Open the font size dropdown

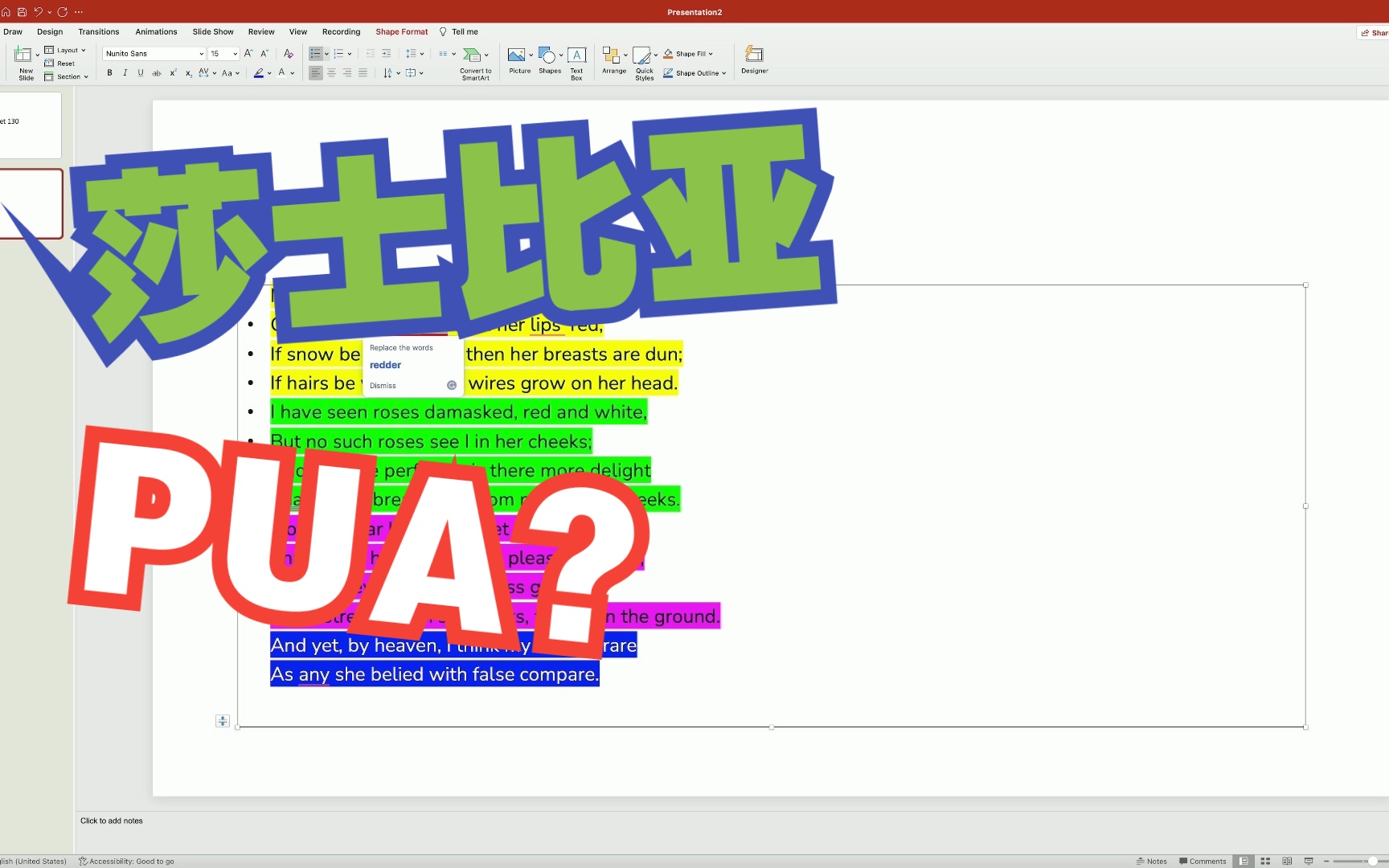point(235,54)
